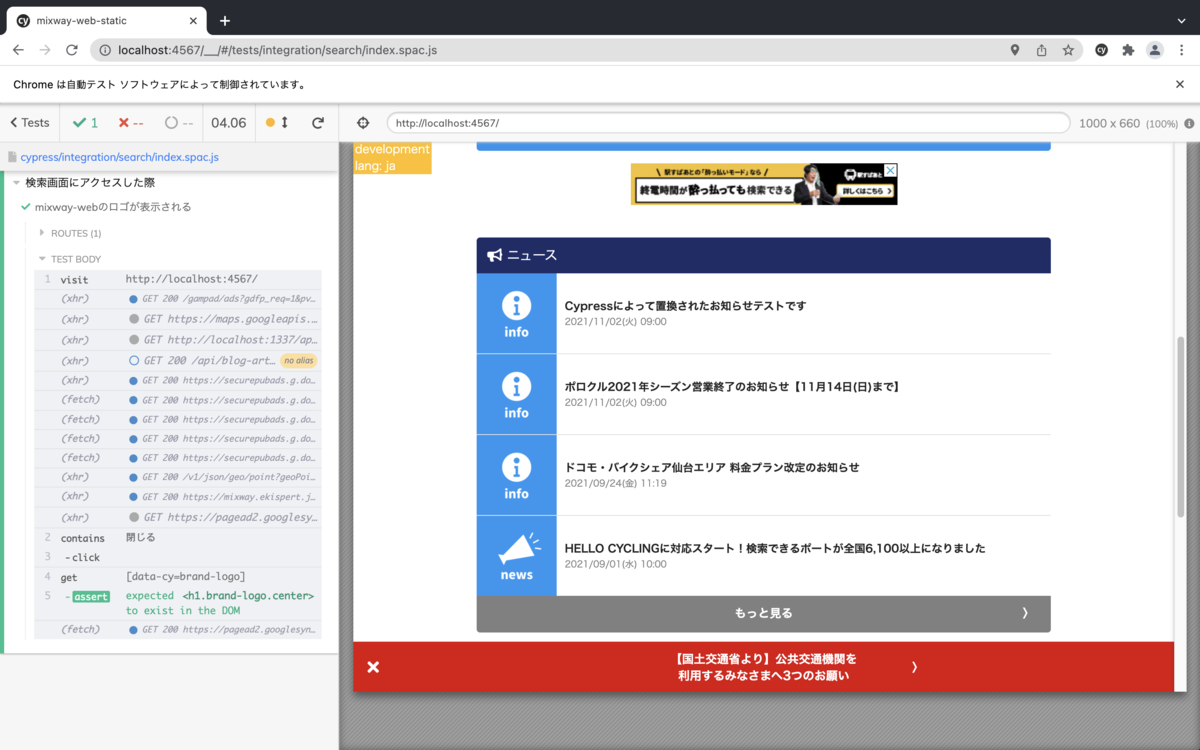Image resolution: width=1200 pixels, height=750 pixels.
Task: Click the assert command row
Action: 178,603
